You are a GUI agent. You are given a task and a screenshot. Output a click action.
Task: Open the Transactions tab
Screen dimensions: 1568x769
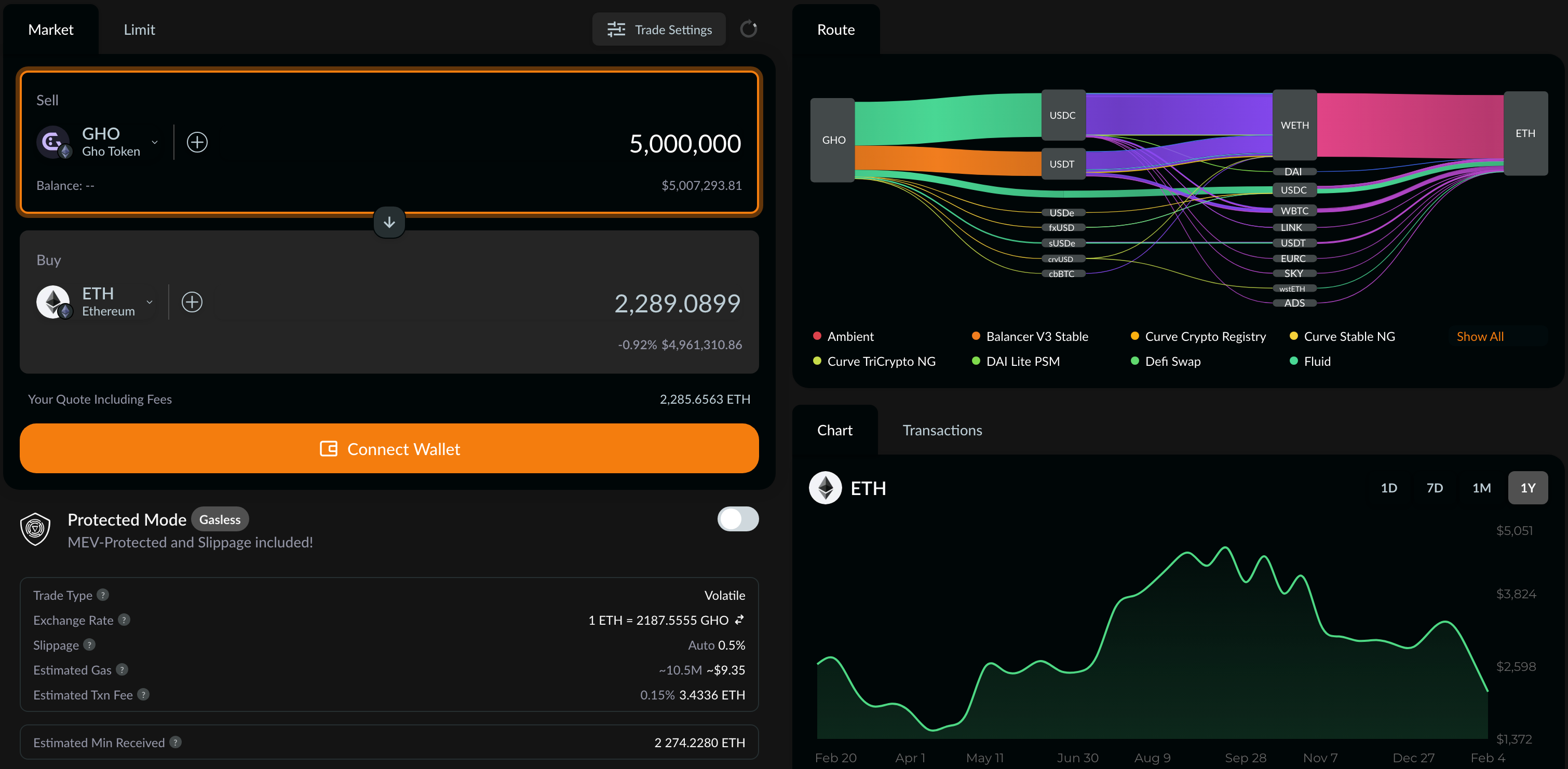(x=942, y=430)
